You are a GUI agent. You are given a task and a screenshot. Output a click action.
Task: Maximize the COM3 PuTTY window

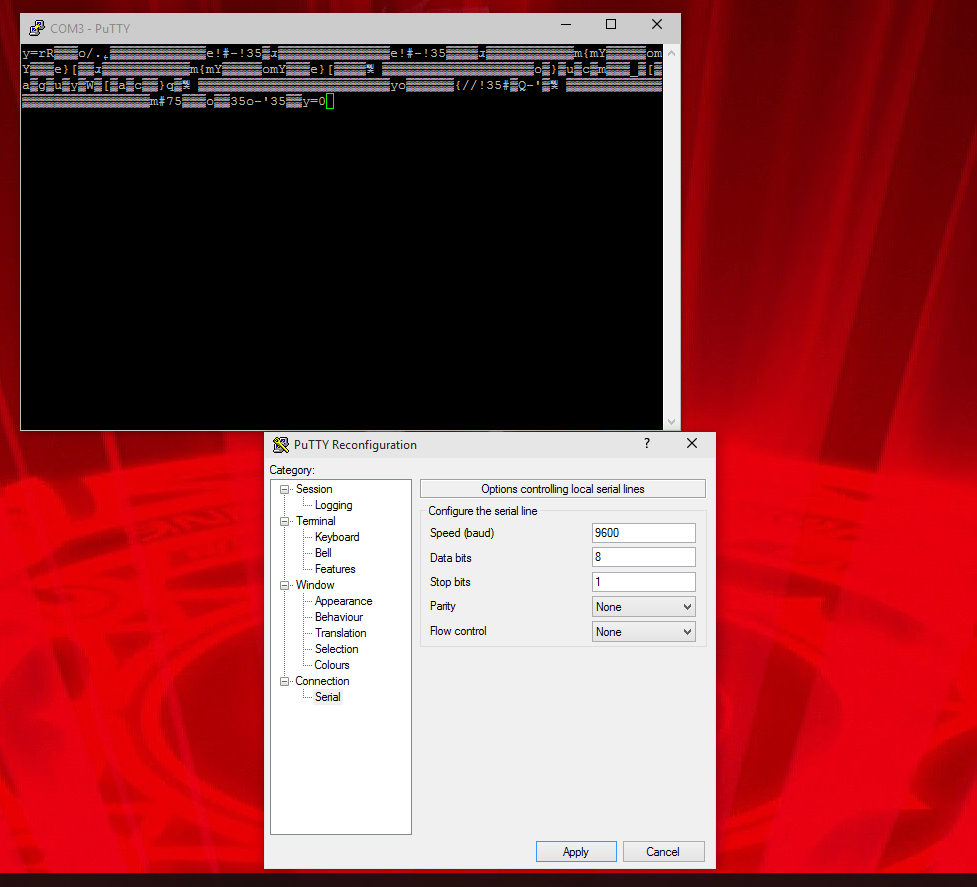click(611, 24)
